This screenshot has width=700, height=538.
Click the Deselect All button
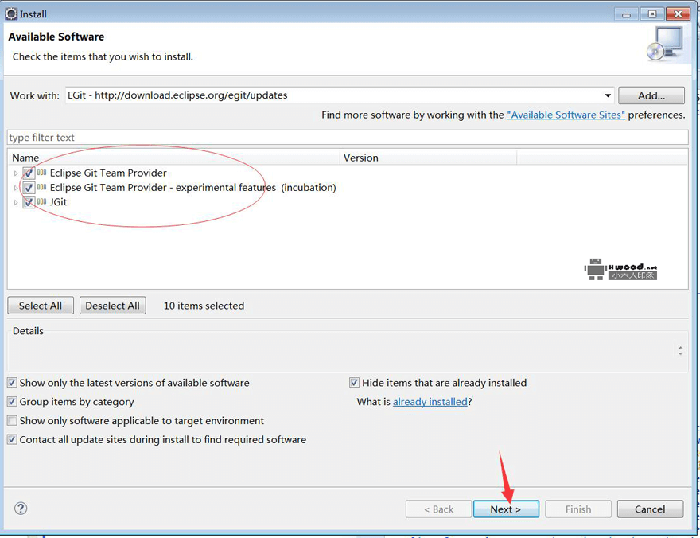tap(112, 306)
